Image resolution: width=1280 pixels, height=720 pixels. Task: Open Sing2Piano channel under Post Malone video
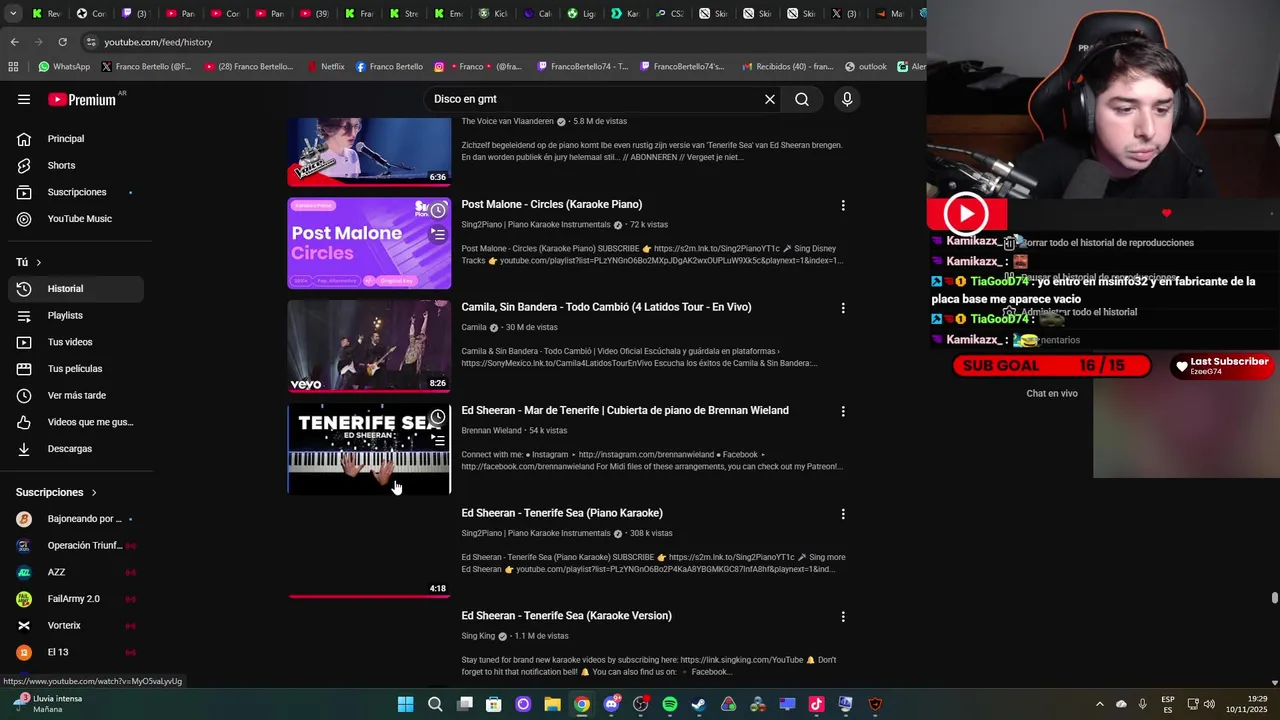pyautogui.click(x=535, y=225)
